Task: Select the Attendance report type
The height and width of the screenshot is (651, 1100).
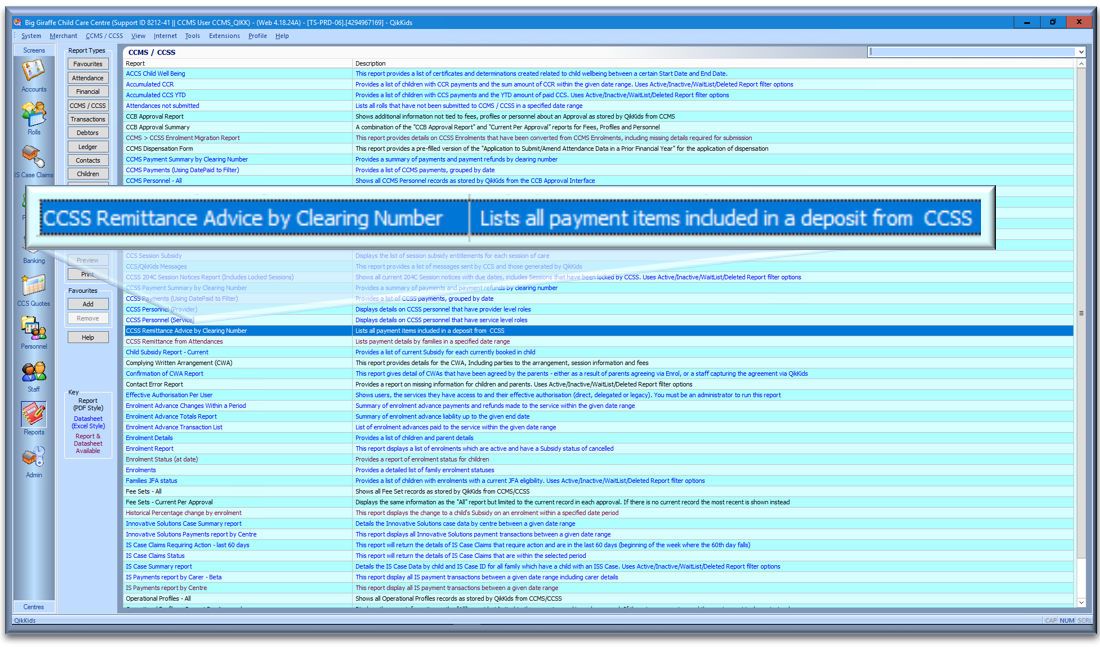Action: [x=88, y=78]
